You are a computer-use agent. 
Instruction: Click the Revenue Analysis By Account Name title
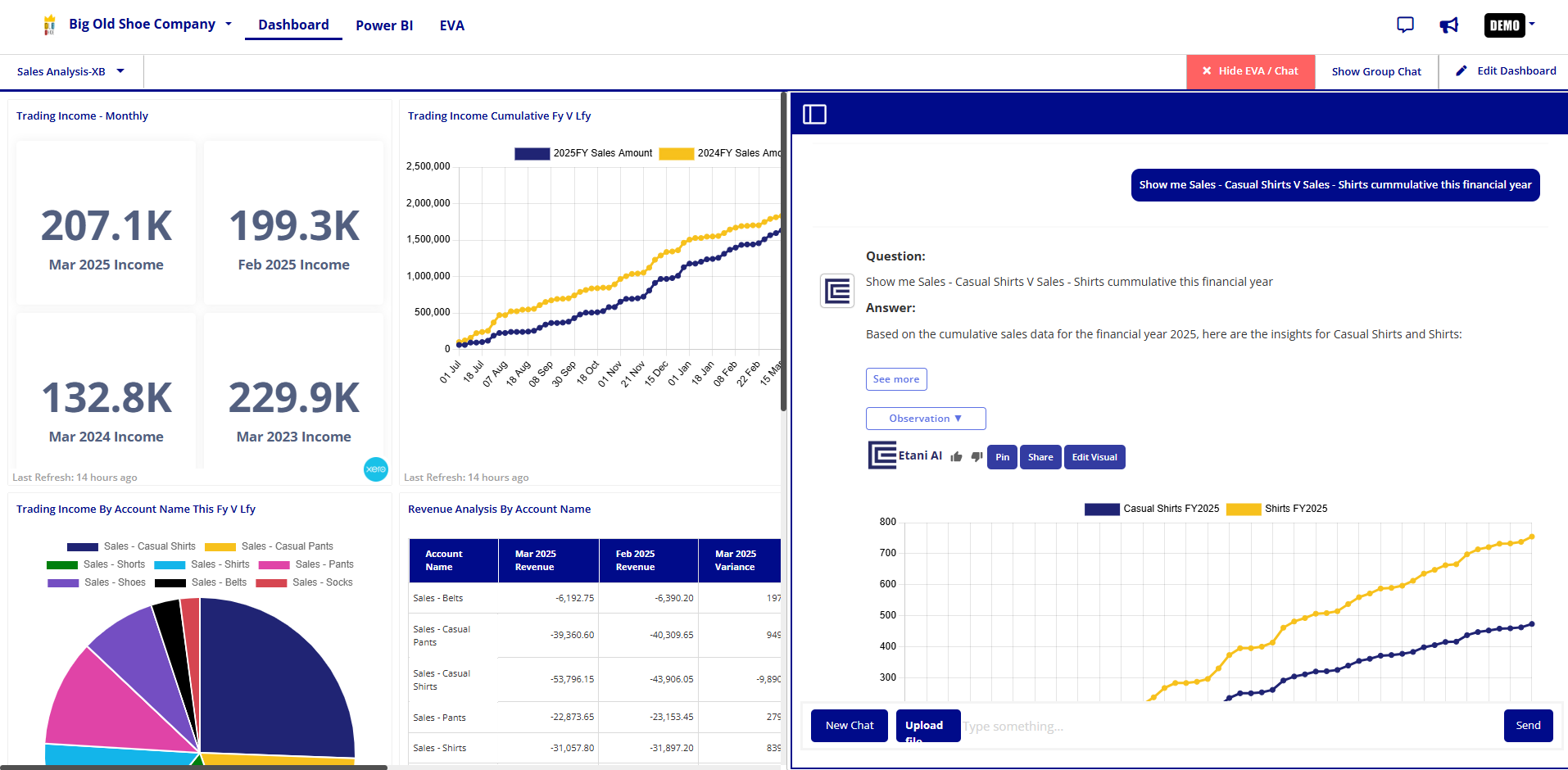pyautogui.click(x=499, y=509)
